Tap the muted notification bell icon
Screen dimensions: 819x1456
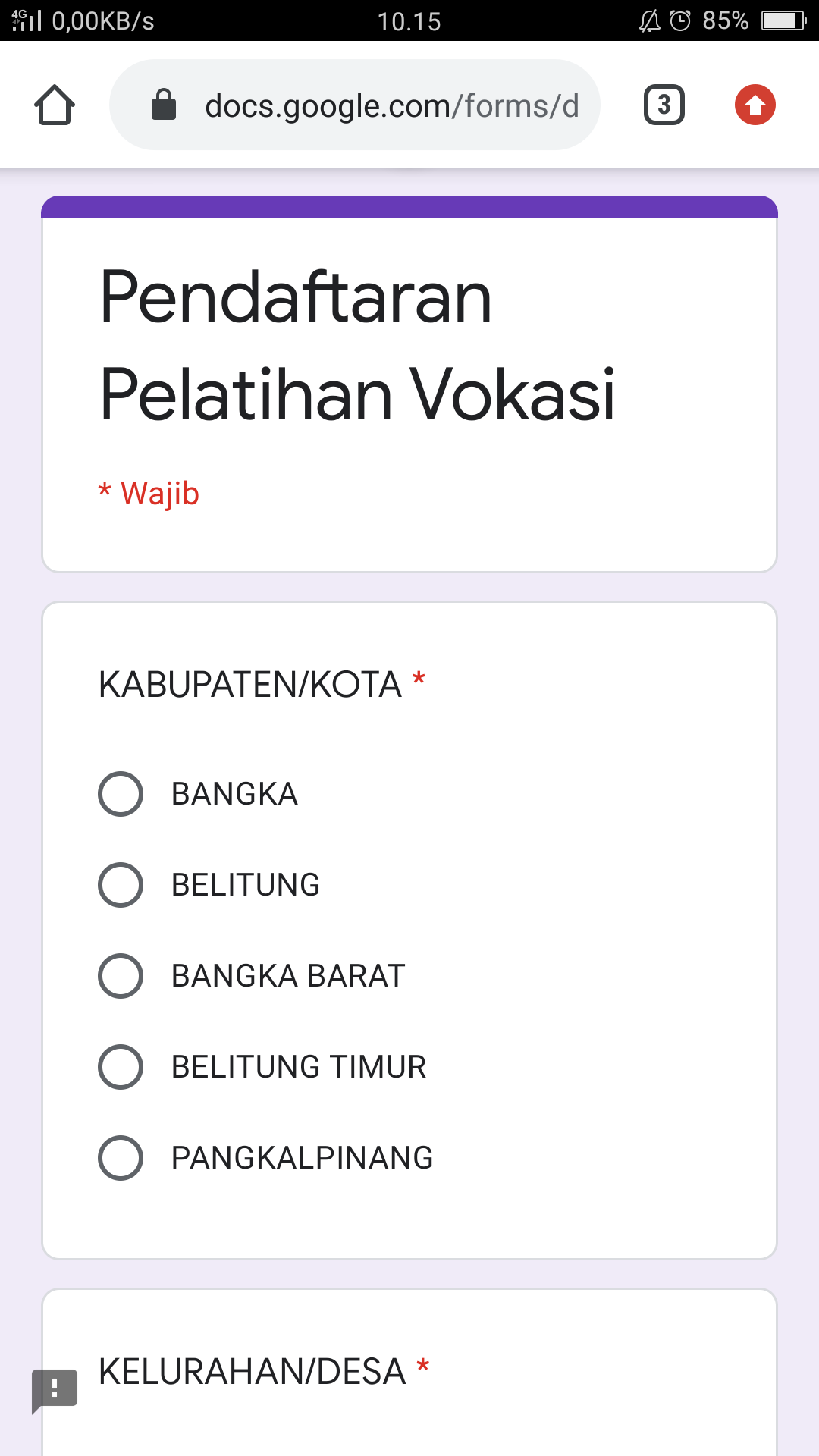[x=650, y=20]
